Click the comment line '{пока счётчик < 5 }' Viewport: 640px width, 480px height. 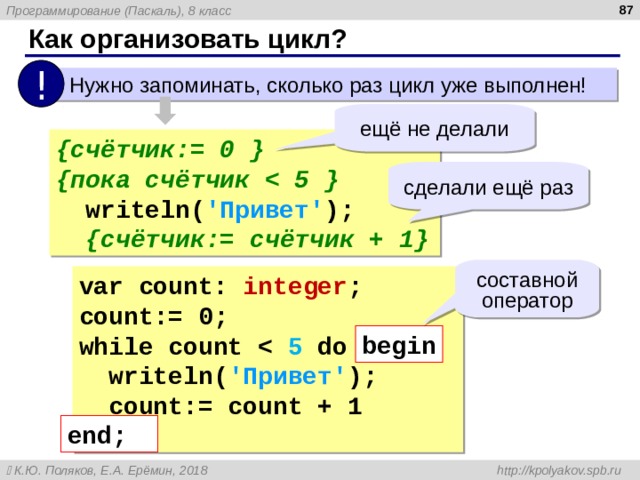[x=198, y=180]
